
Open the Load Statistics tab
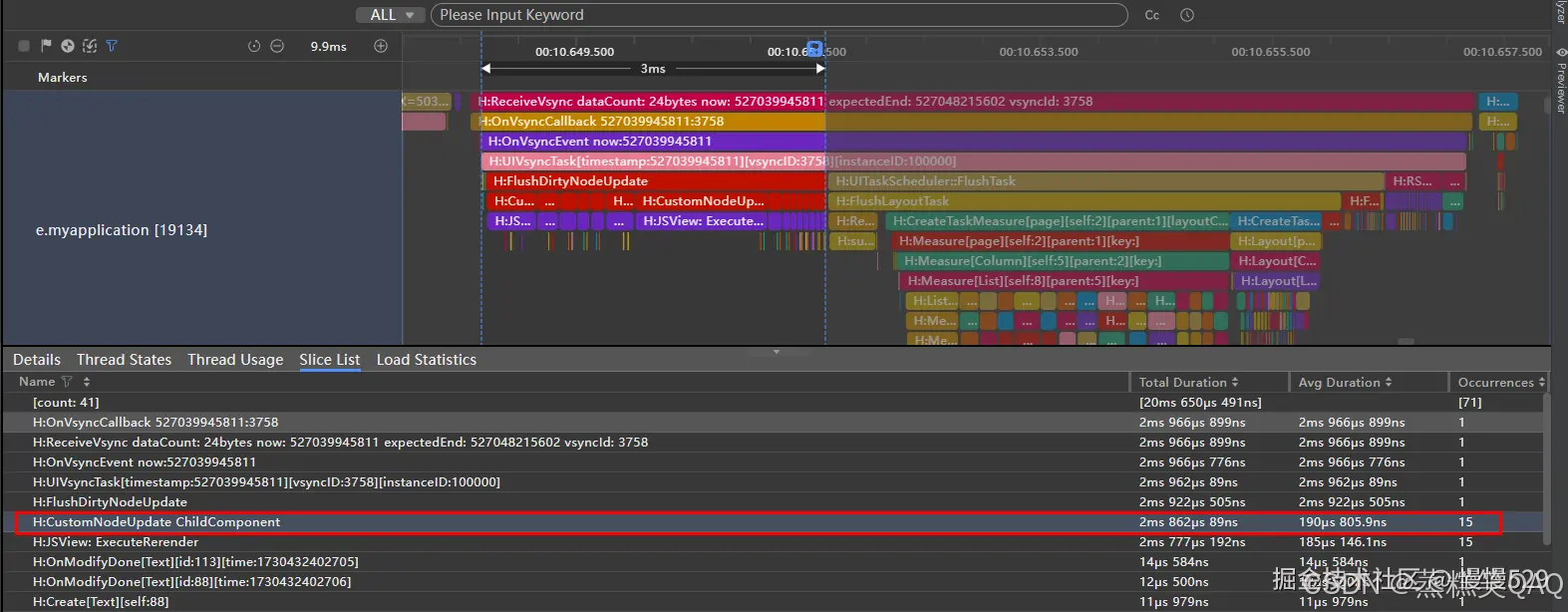click(427, 360)
